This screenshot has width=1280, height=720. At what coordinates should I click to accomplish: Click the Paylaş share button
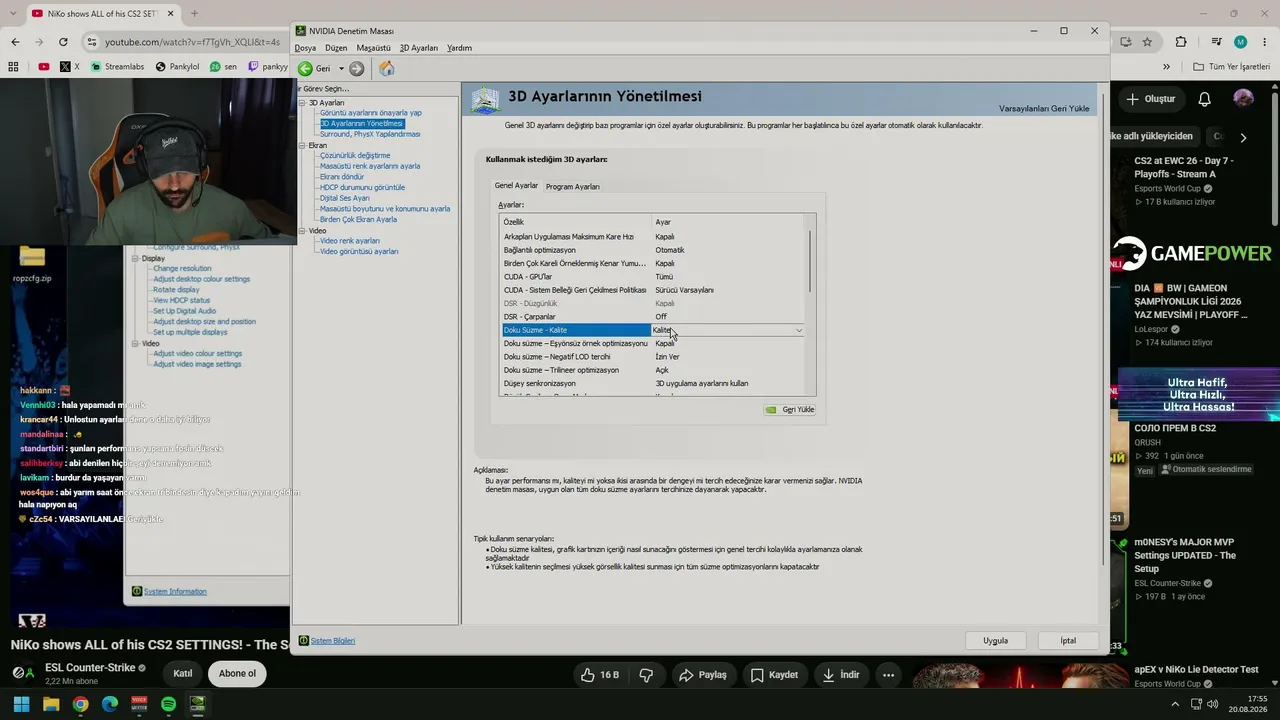703,675
